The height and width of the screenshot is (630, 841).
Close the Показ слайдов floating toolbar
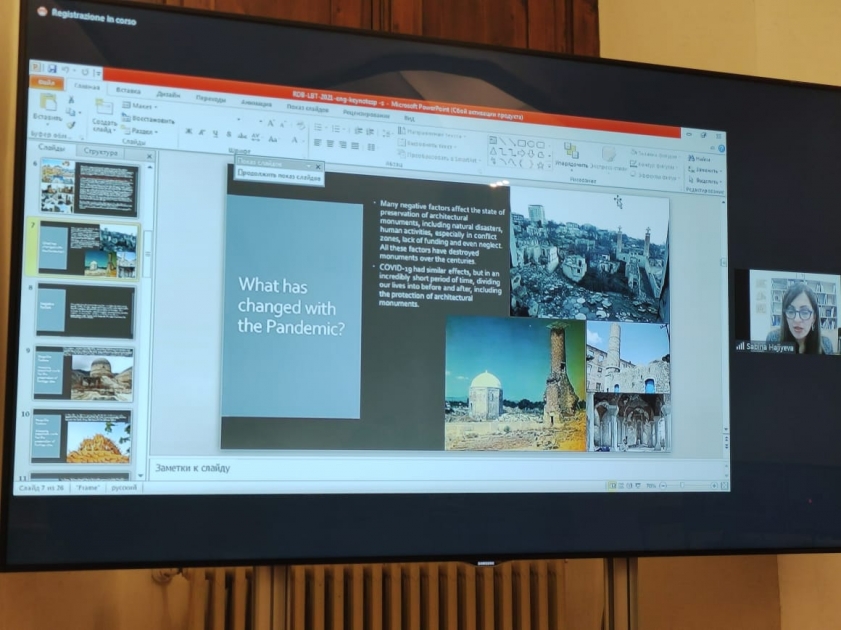318,167
